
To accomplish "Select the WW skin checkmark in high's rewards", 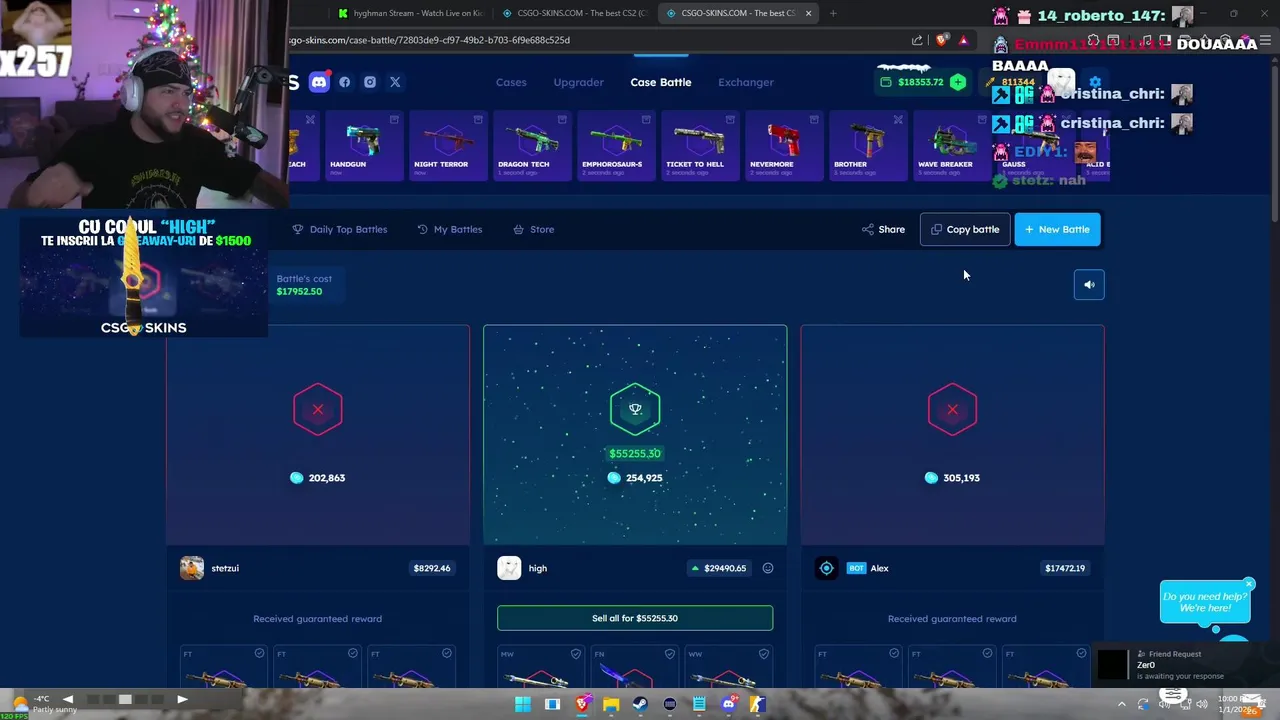I will [x=764, y=654].
